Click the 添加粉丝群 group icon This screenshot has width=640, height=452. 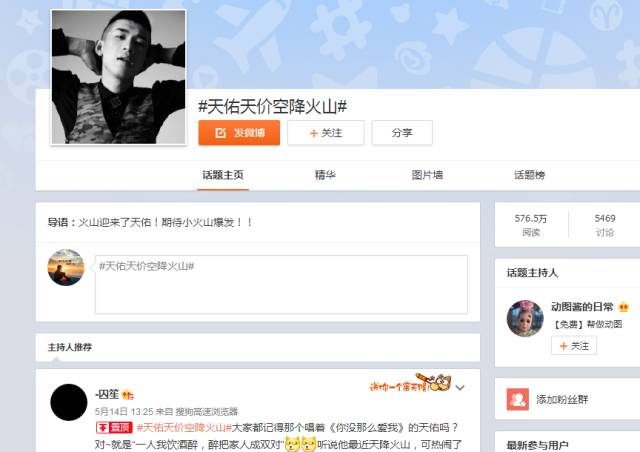pos(518,399)
